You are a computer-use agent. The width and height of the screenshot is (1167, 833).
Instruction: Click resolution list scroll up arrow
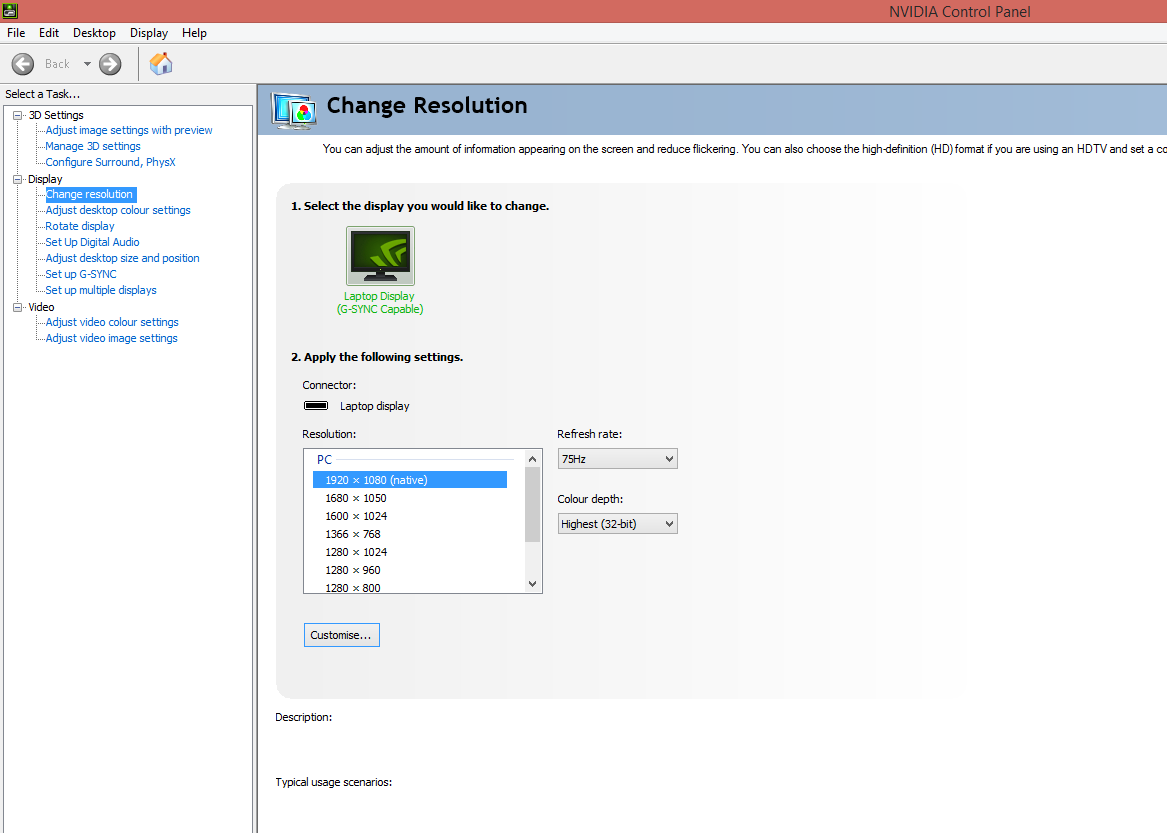[x=532, y=459]
